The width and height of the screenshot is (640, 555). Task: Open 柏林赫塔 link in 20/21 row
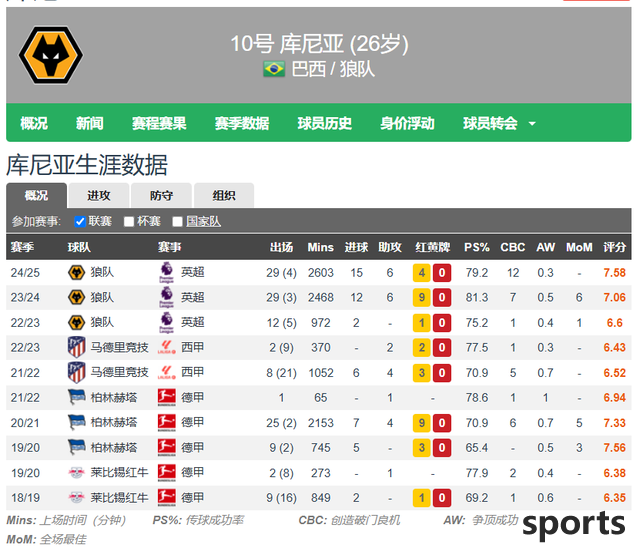[x=114, y=422]
